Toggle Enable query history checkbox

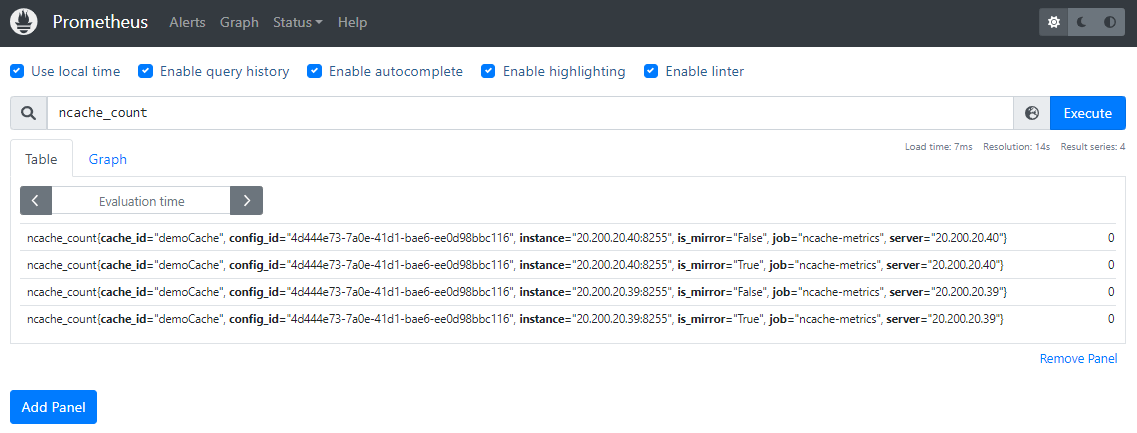146,71
